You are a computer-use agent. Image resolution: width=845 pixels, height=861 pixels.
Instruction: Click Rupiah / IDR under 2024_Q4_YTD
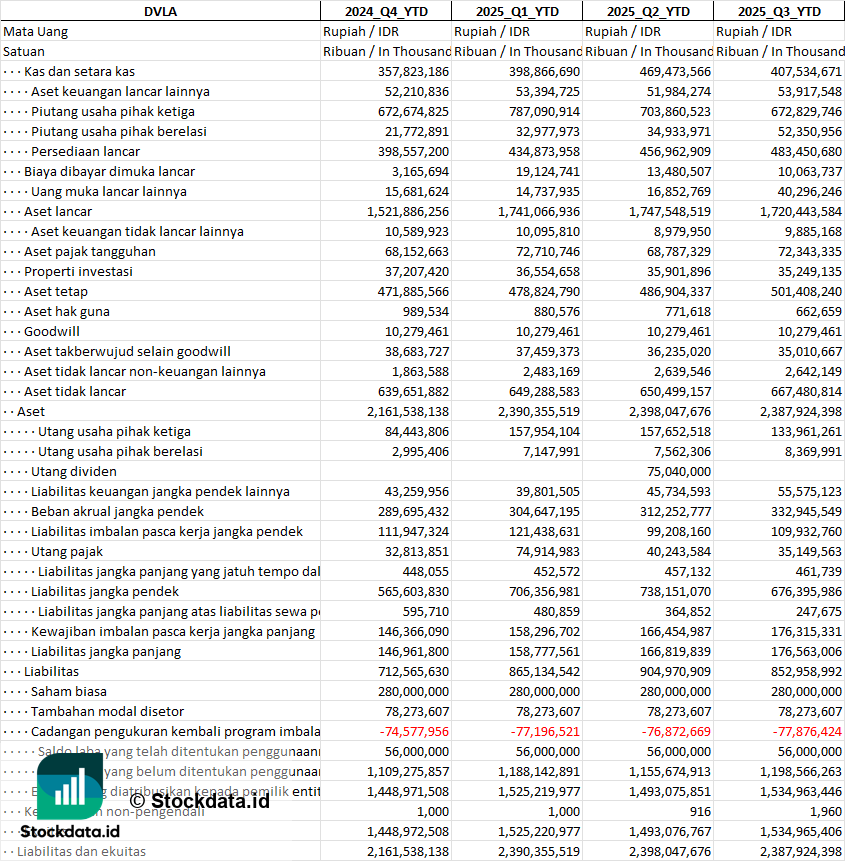(361, 32)
